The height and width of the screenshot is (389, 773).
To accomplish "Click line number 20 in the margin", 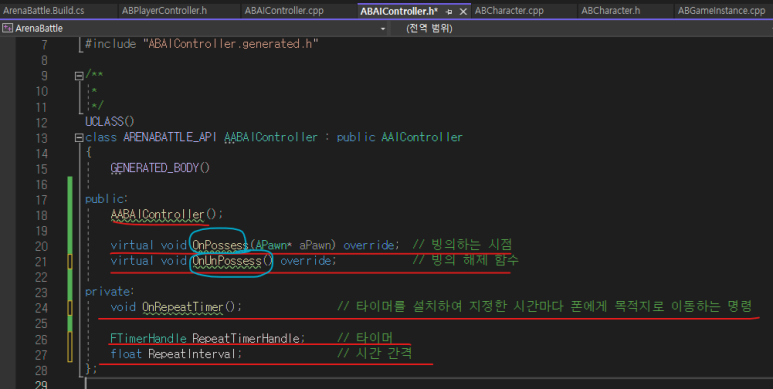I will (x=41, y=246).
